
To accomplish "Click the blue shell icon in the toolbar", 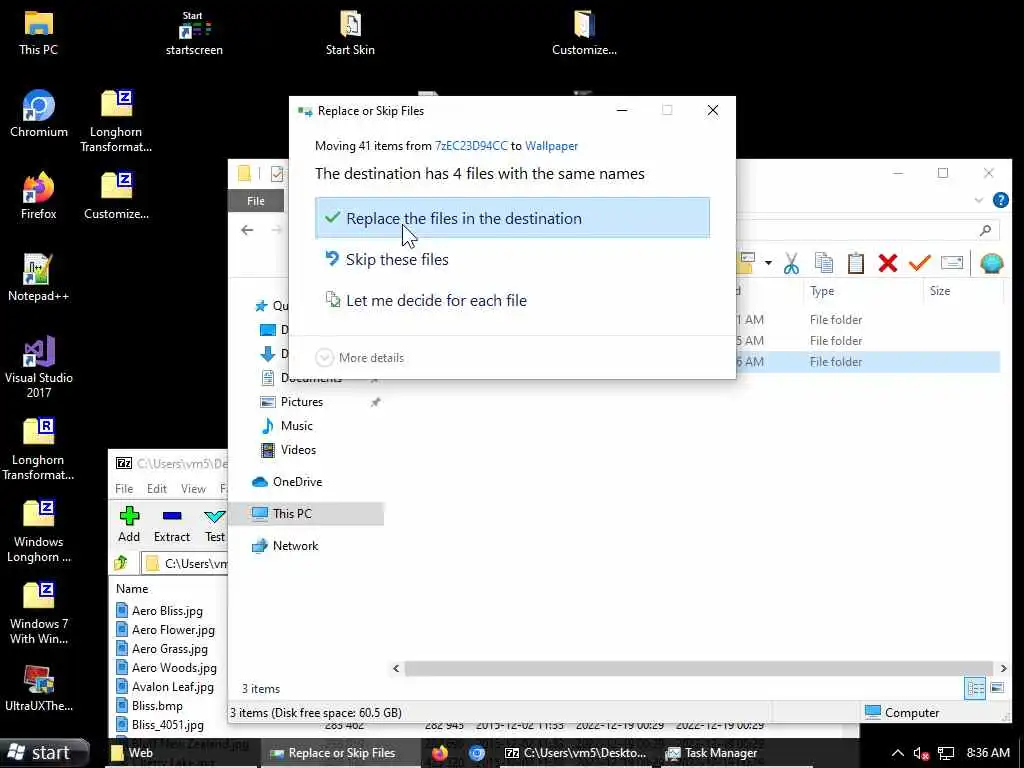I will pos(991,263).
